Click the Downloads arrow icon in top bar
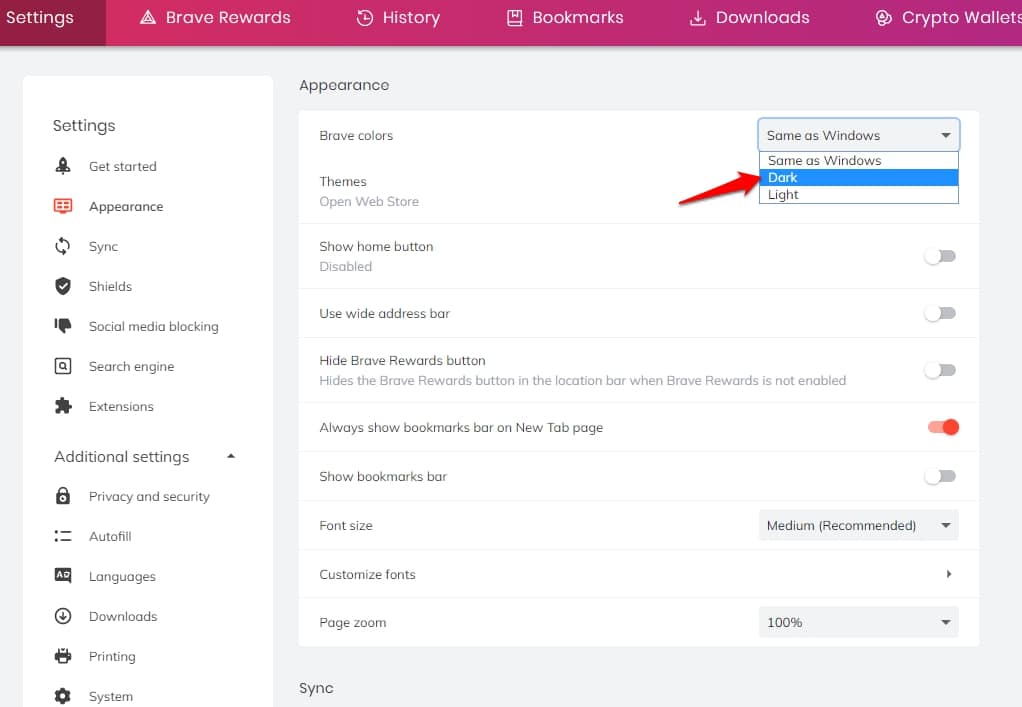Image resolution: width=1022 pixels, height=707 pixels. [x=697, y=18]
